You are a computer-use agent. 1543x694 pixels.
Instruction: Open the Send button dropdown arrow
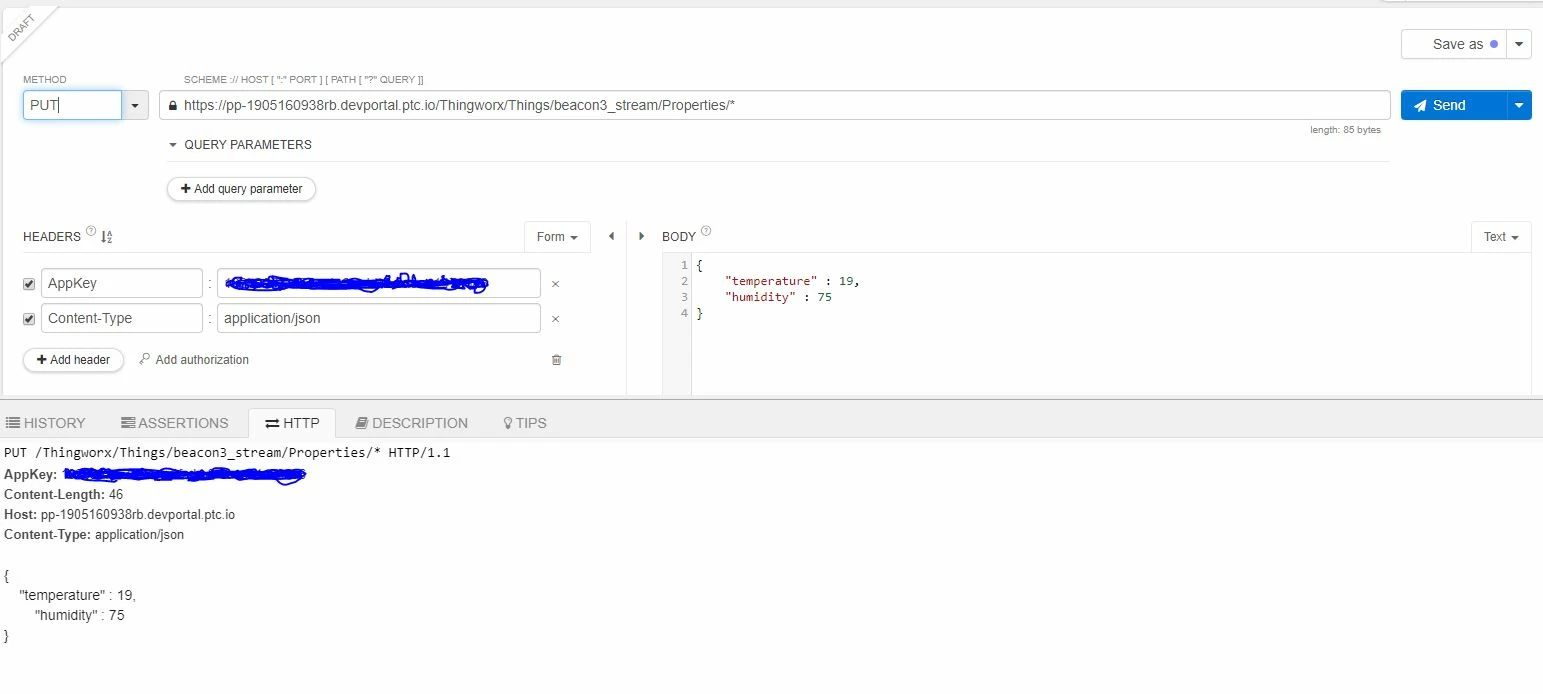(1519, 105)
